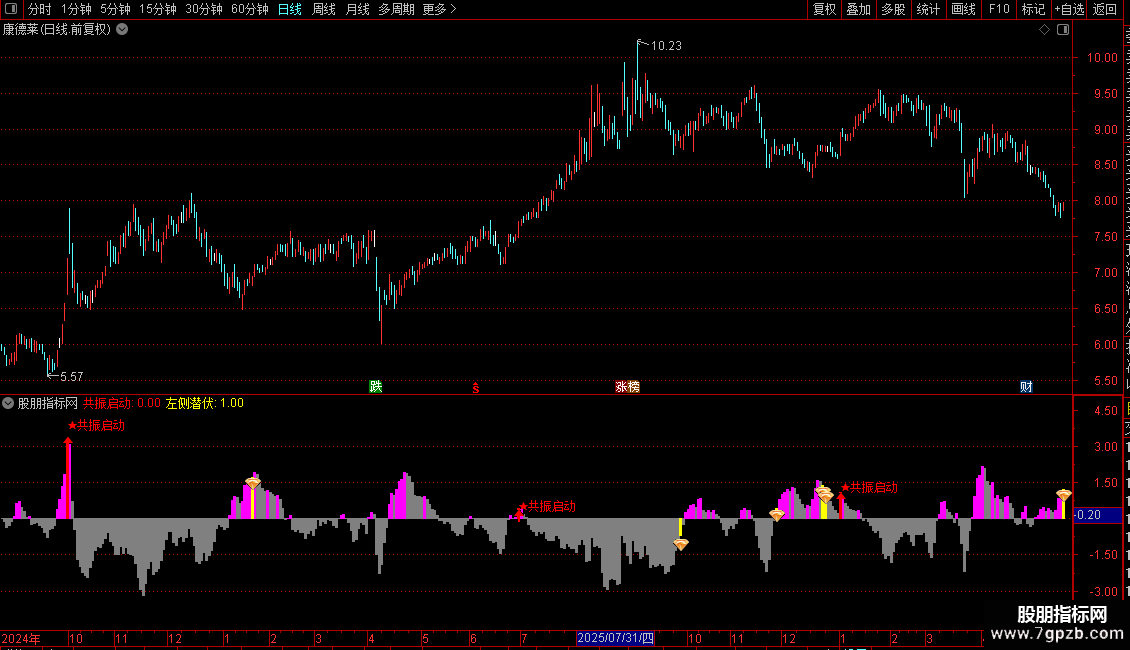
Task: Switch to the 分时 tab
Action: tap(40, 9)
